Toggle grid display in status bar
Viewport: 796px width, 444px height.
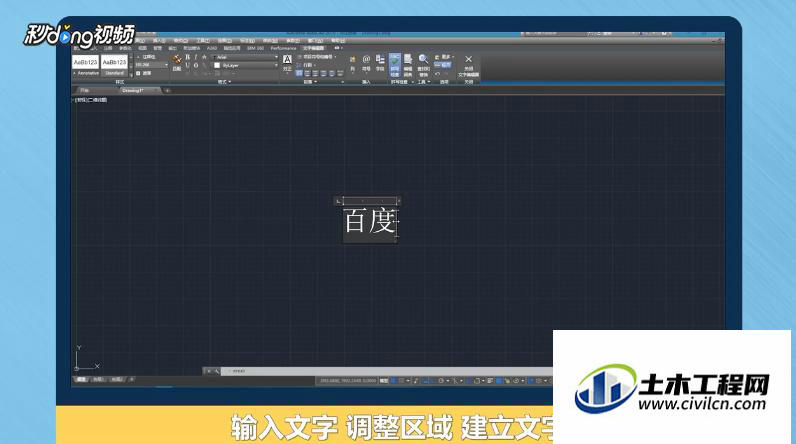point(393,380)
